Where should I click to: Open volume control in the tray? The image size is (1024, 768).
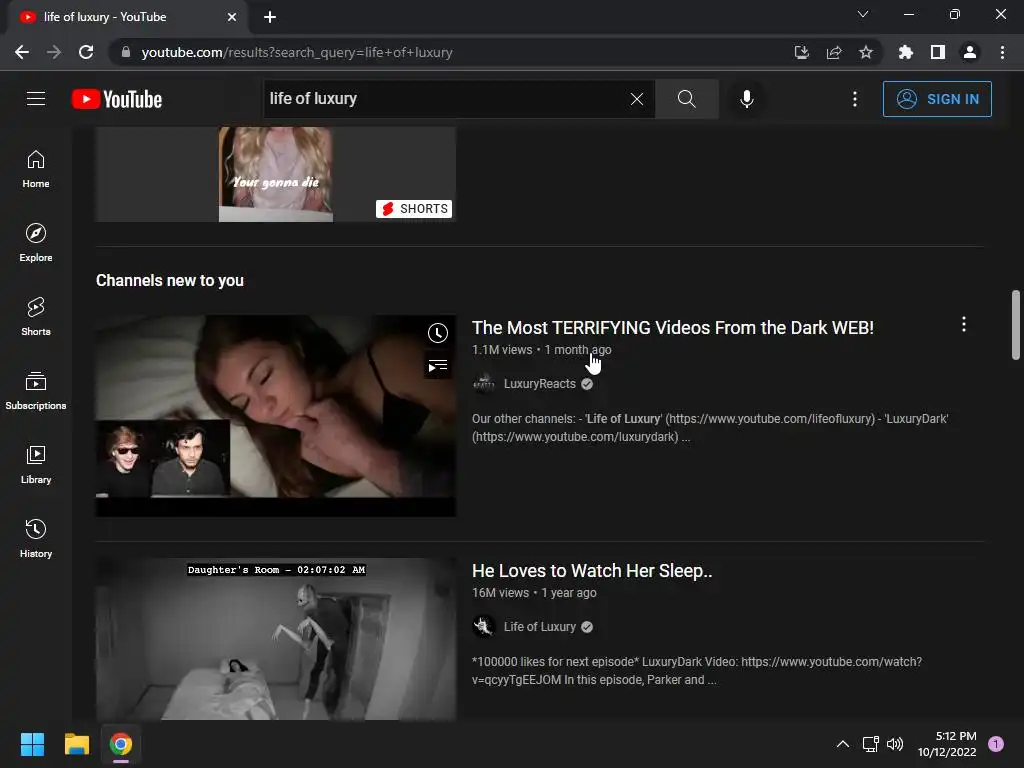tap(895, 744)
